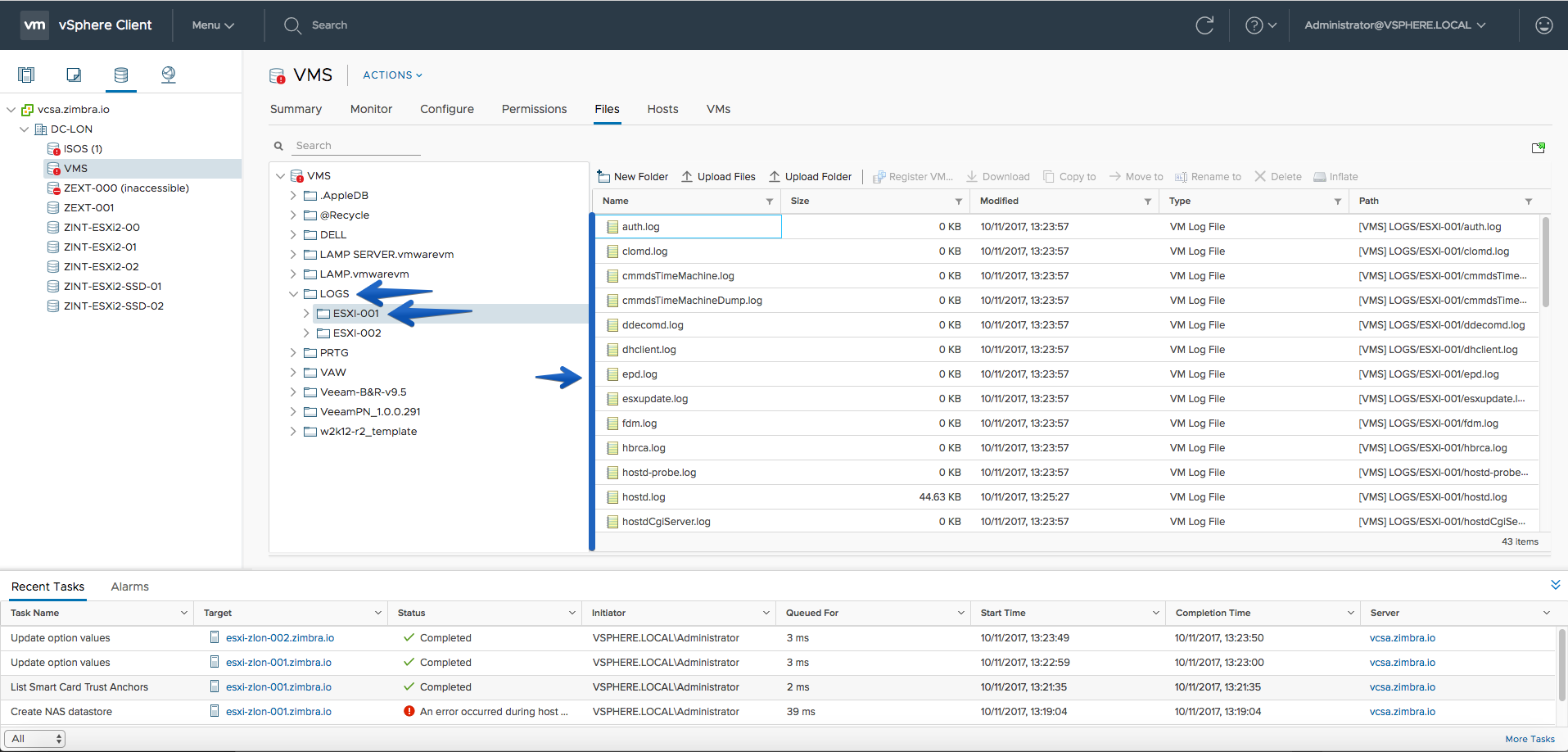This screenshot has width=1568, height=752.
Task: Click More Tasks link
Action: (1530, 739)
